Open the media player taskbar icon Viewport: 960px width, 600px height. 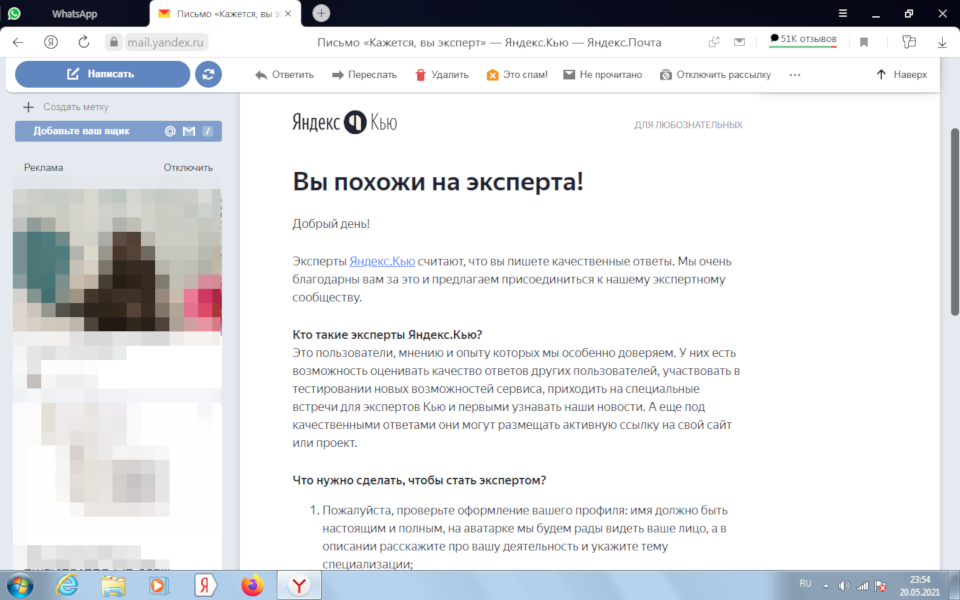tap(159, 586)
